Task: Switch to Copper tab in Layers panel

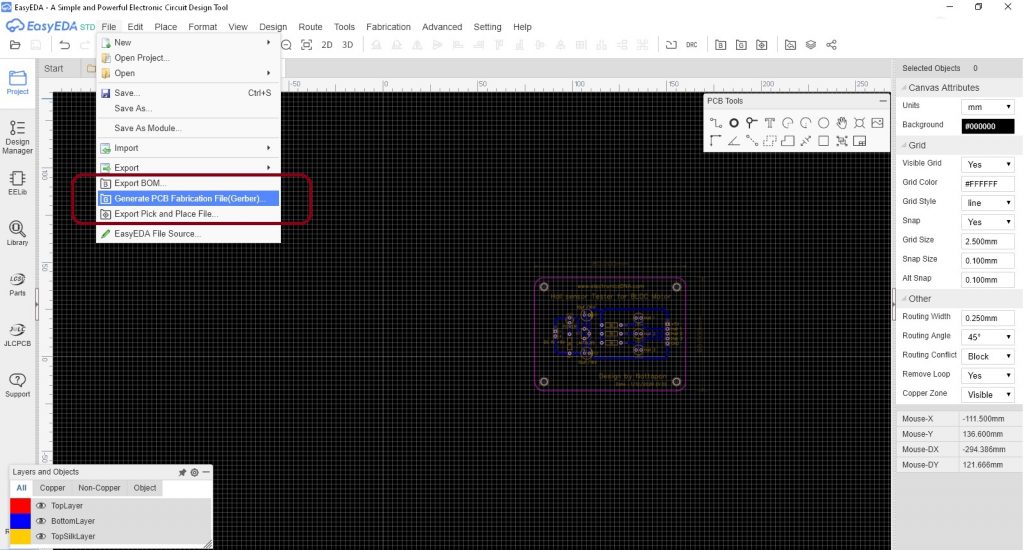Action: point(52,488)
